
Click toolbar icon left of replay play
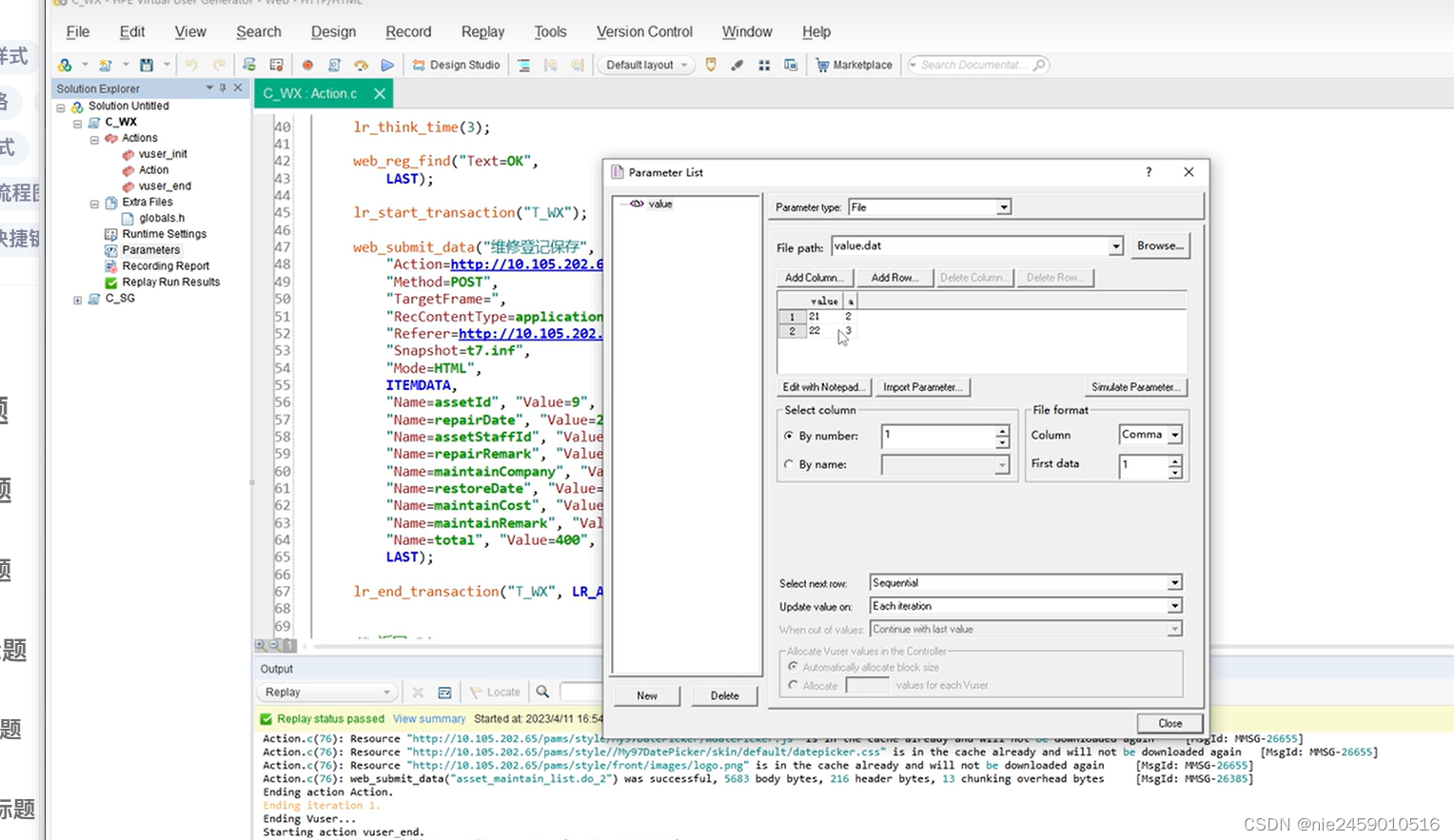[361, 66]
